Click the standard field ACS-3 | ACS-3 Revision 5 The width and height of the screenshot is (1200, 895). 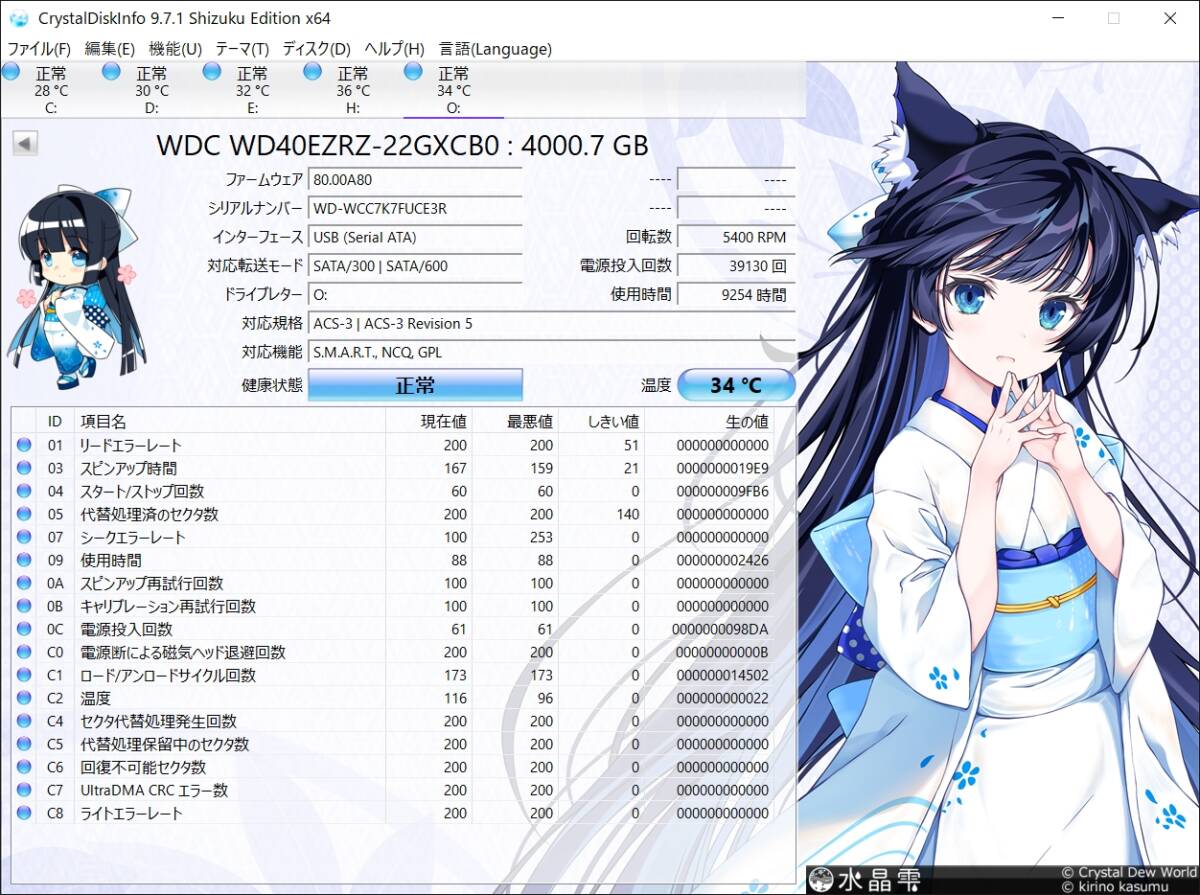click(x=551, y=324)
